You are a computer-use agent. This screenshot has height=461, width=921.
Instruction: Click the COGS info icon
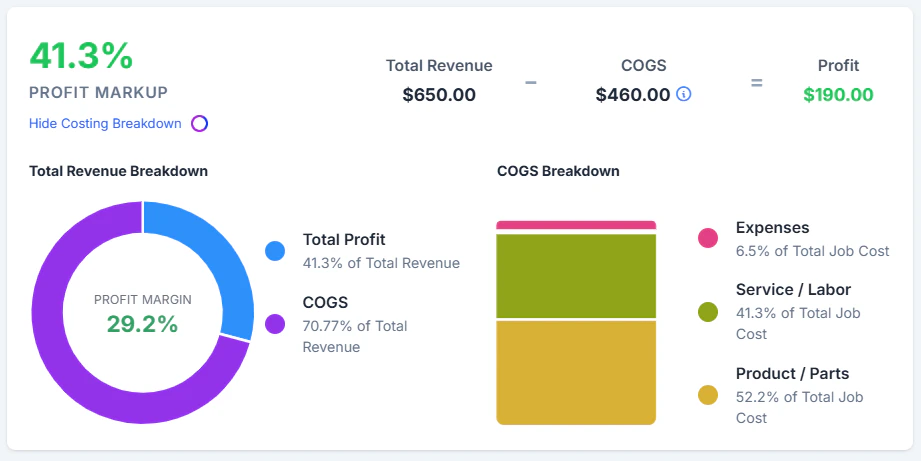pos(684,94)
